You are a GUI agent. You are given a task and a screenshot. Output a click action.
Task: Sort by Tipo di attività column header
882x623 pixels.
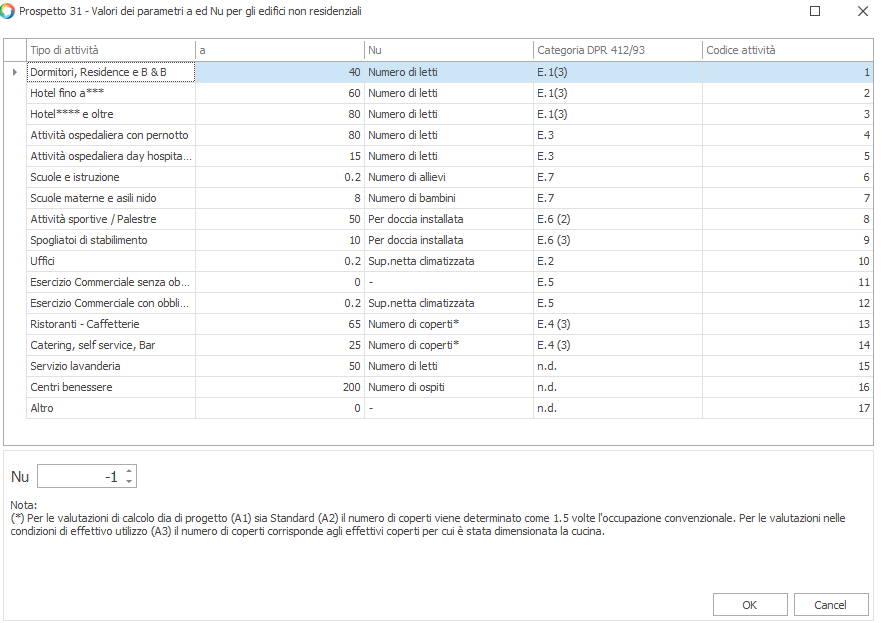110,50
